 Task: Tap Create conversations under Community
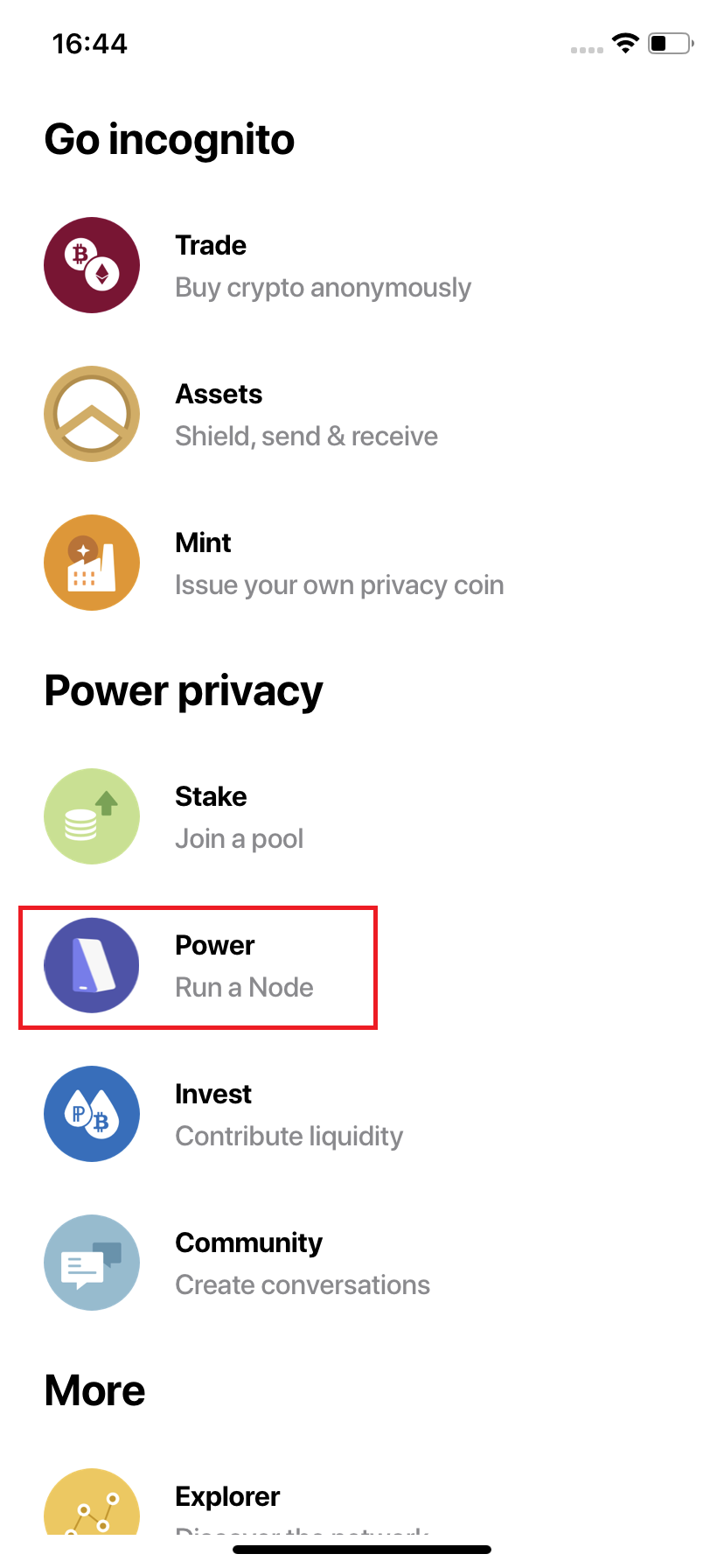click(x=303, y=1284)
